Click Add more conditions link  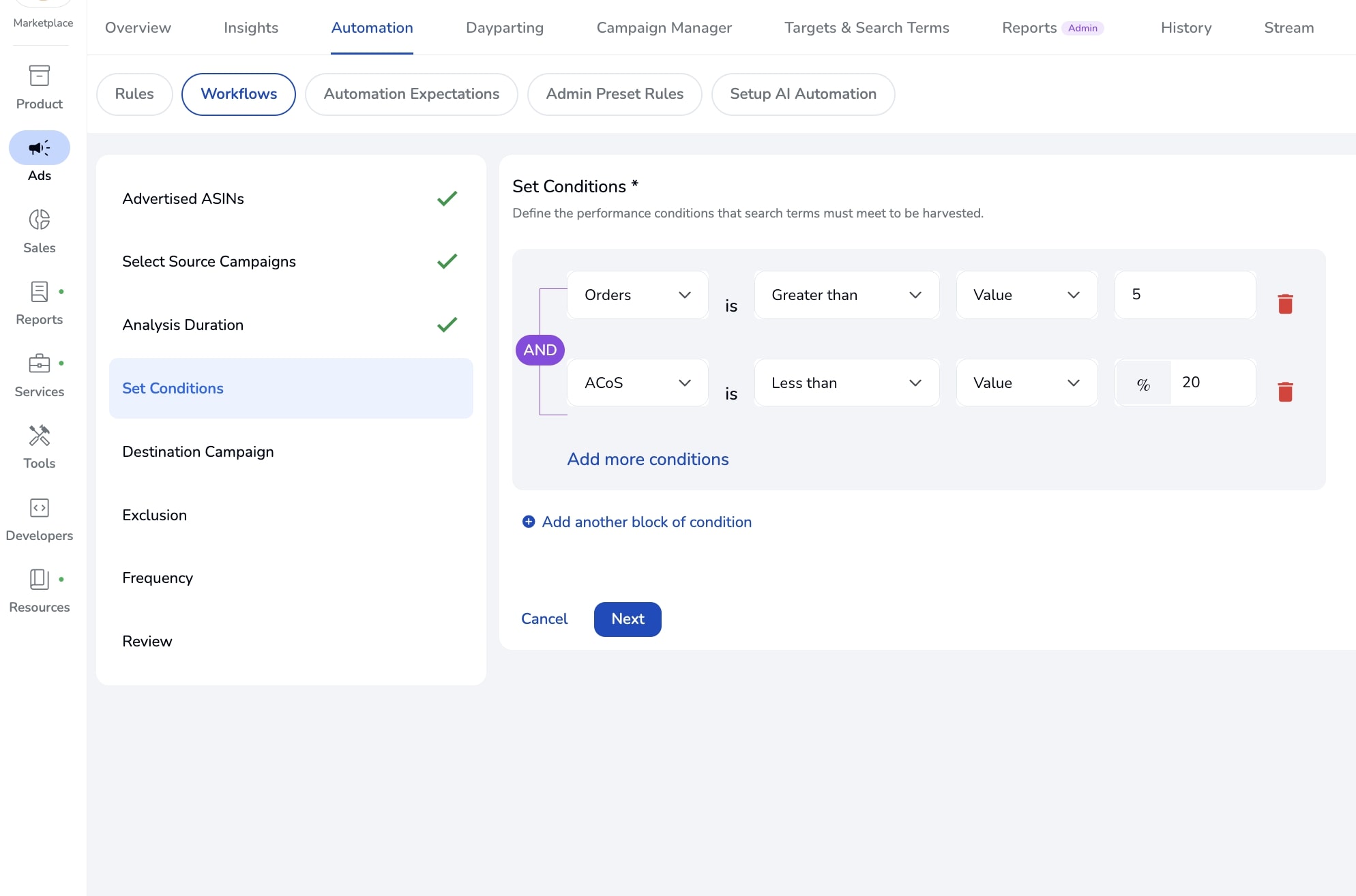tap(648, 460)
